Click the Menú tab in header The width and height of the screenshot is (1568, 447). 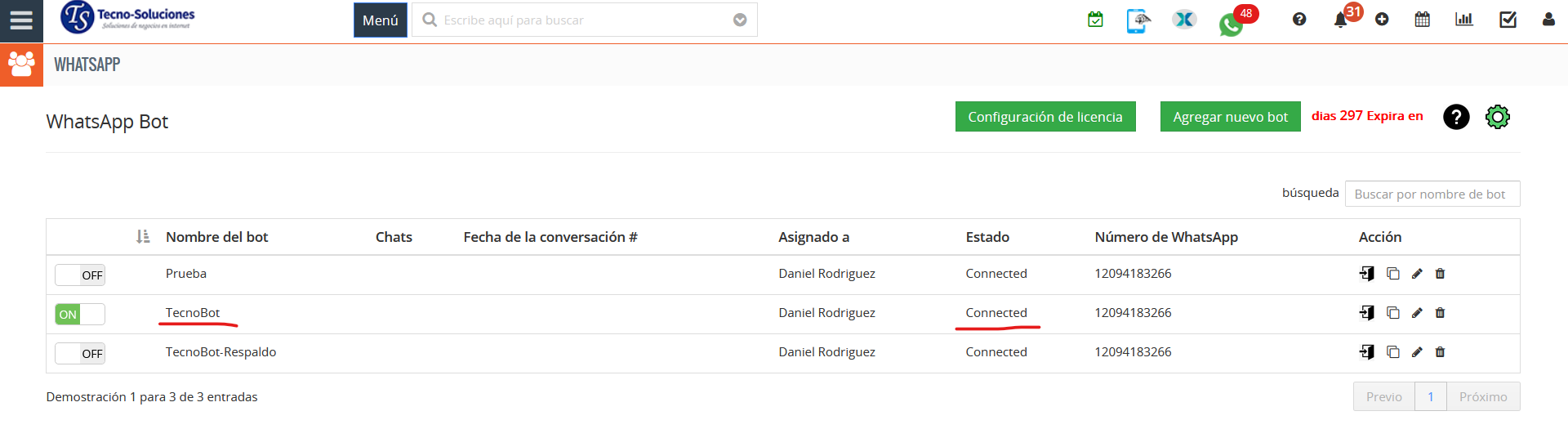380,20
